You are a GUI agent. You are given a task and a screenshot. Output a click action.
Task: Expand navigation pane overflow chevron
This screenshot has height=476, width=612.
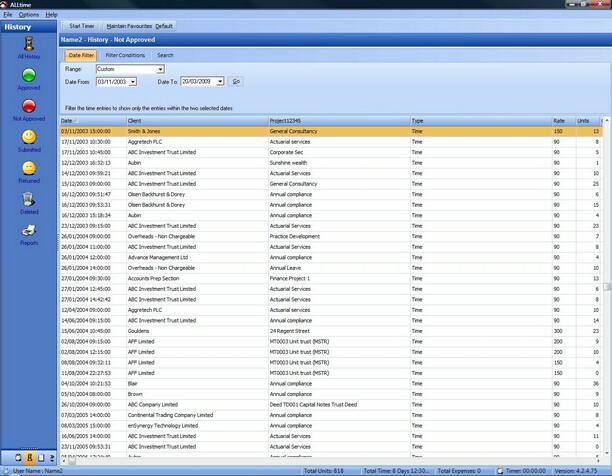(x=52, y=458)
